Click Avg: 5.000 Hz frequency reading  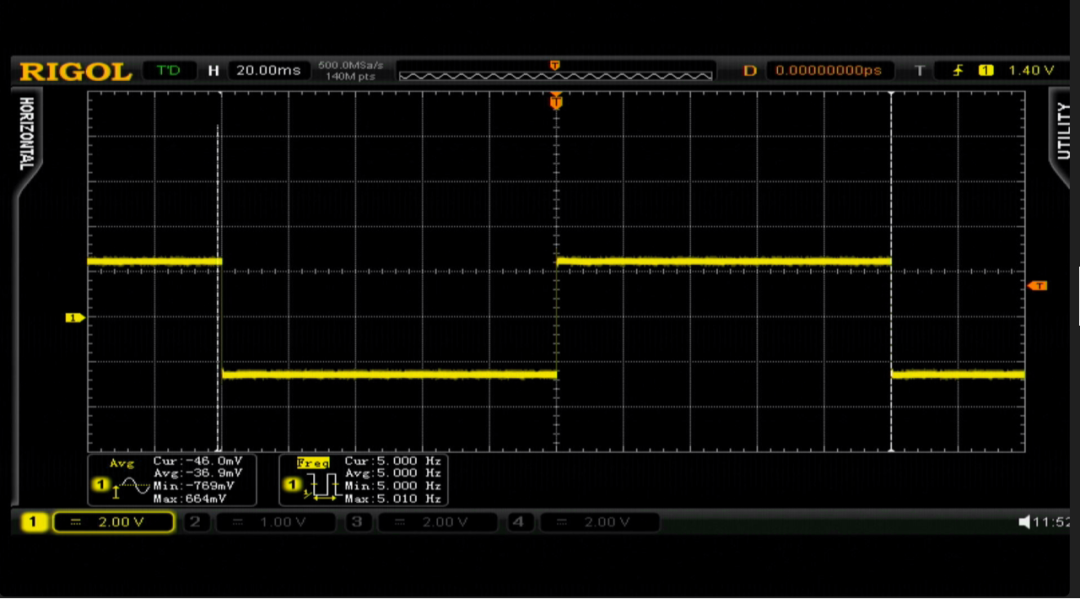click(x=393, y=473)
